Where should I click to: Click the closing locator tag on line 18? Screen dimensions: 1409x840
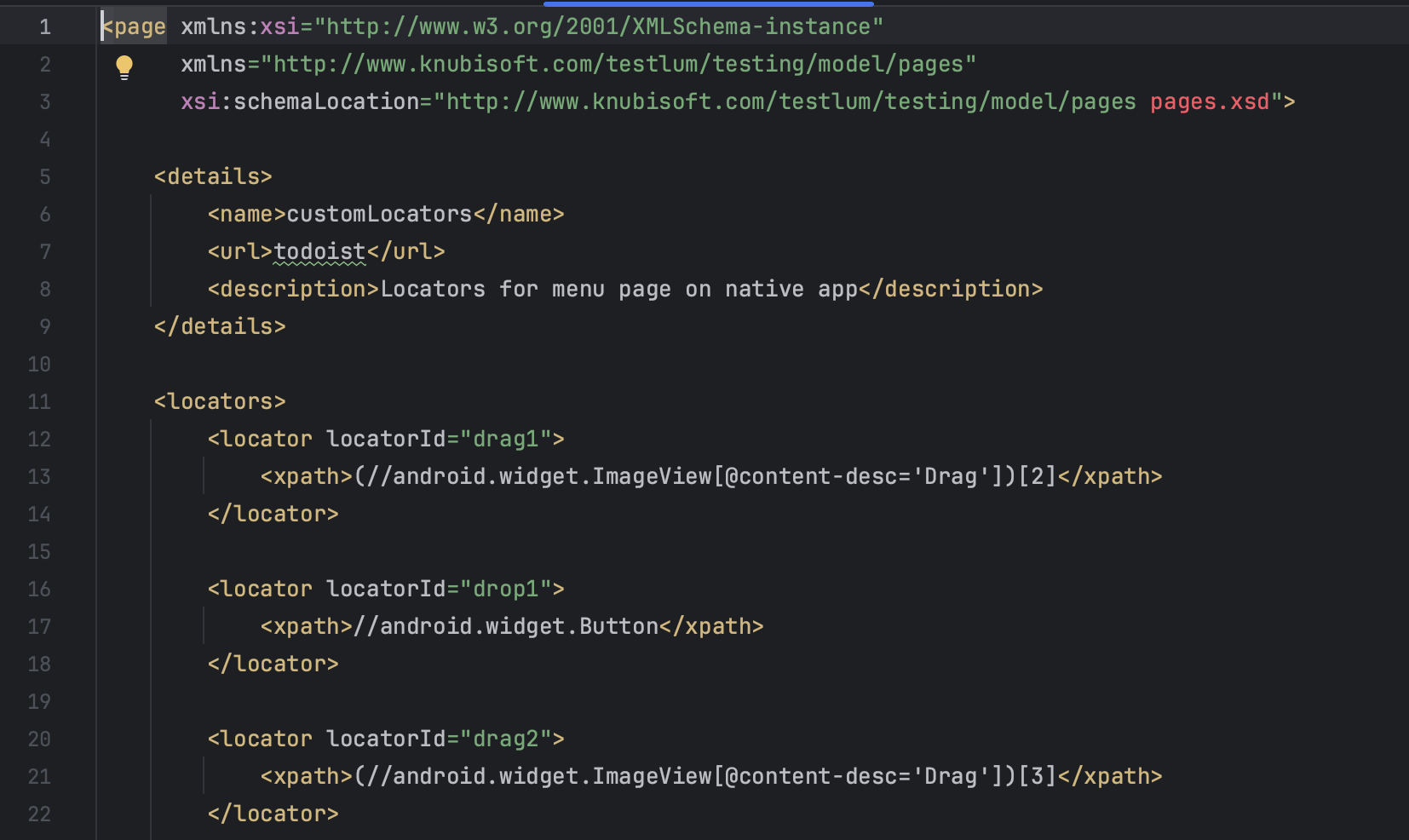[x=273, y=664]
